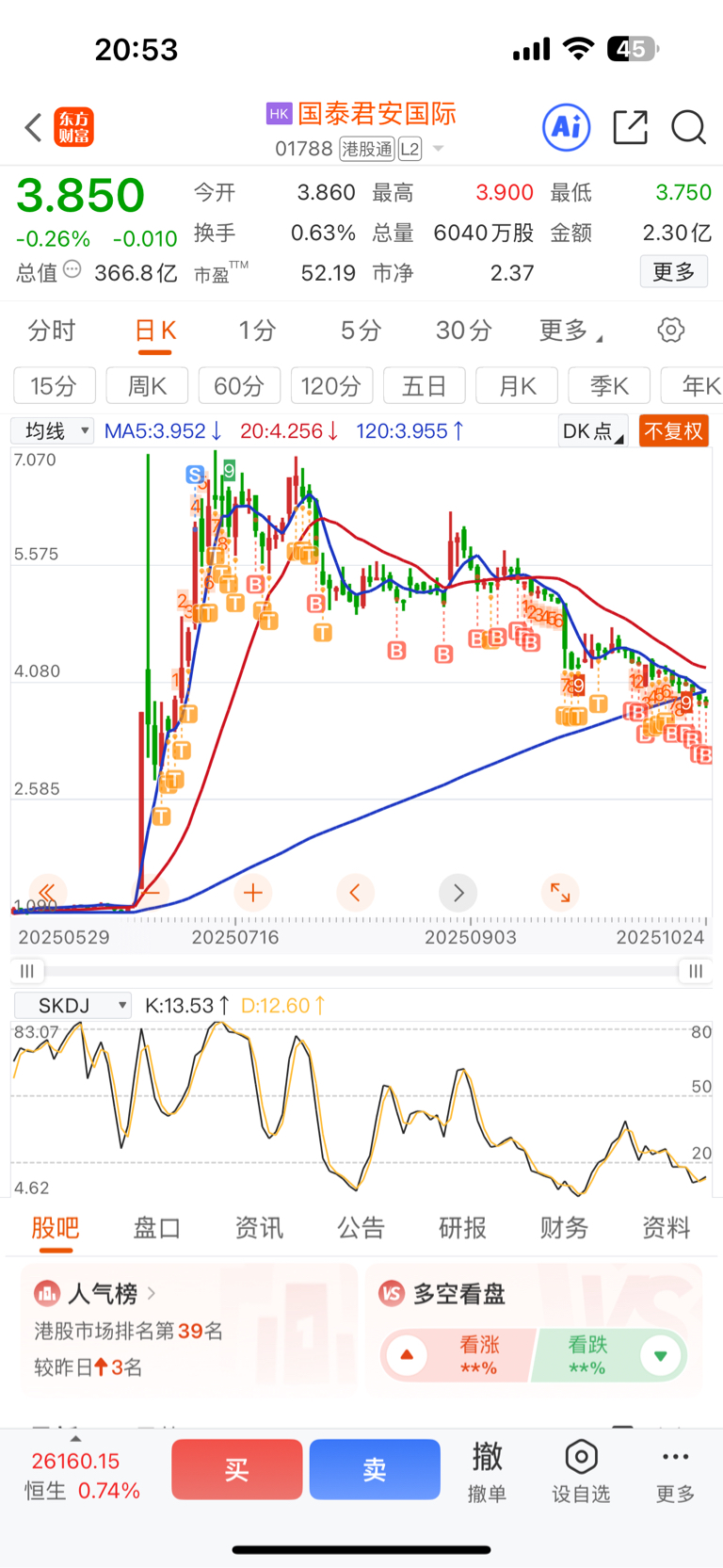The width and height of the screenshot is (723, 1568).
Task: Open the search magnifier icon
Action: [x=688, y=127]
